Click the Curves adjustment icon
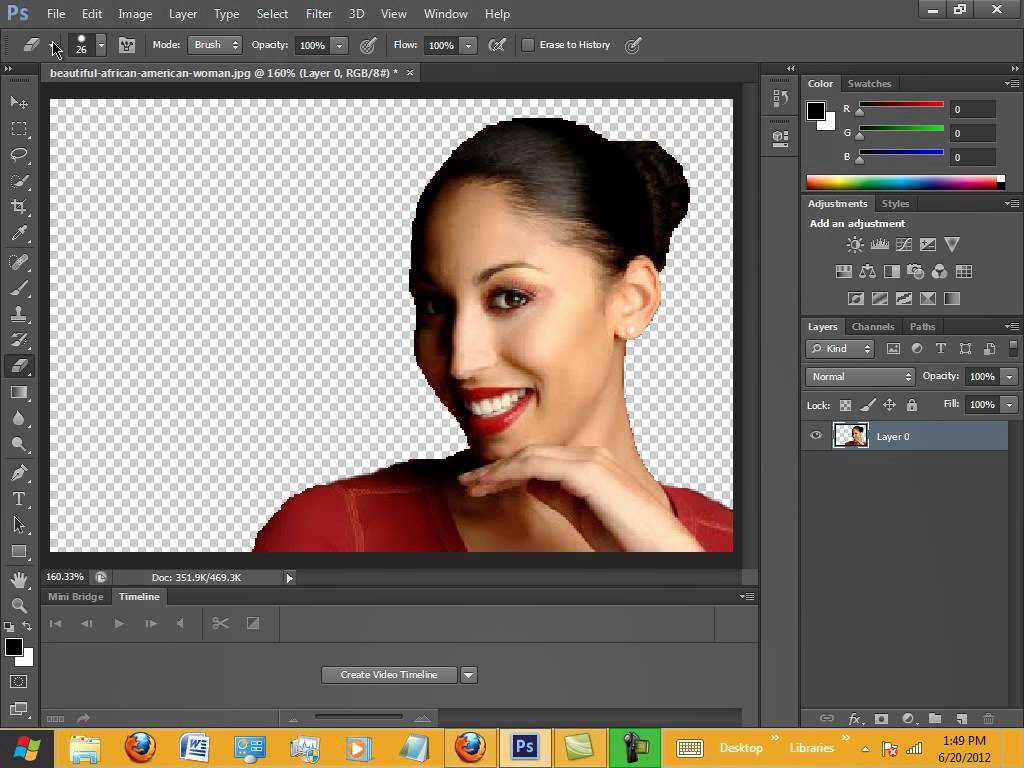Viewport: 1024px width, 768px height. click(x=904, y=245)
